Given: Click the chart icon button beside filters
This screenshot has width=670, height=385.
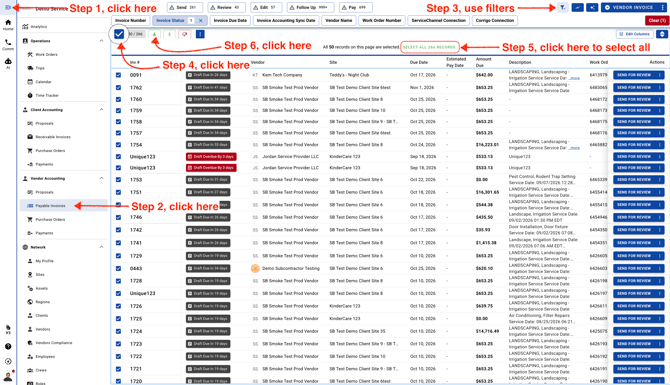Looking at the screenshot, I should [x=577, y=7].
